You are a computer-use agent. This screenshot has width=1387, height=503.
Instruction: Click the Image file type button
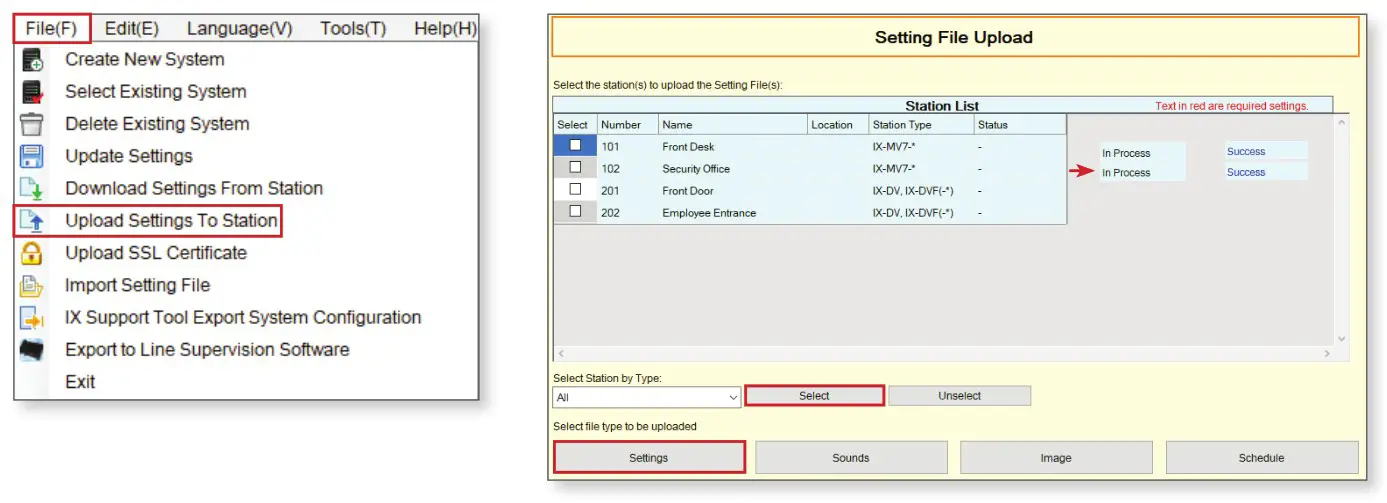point(1056,458)
